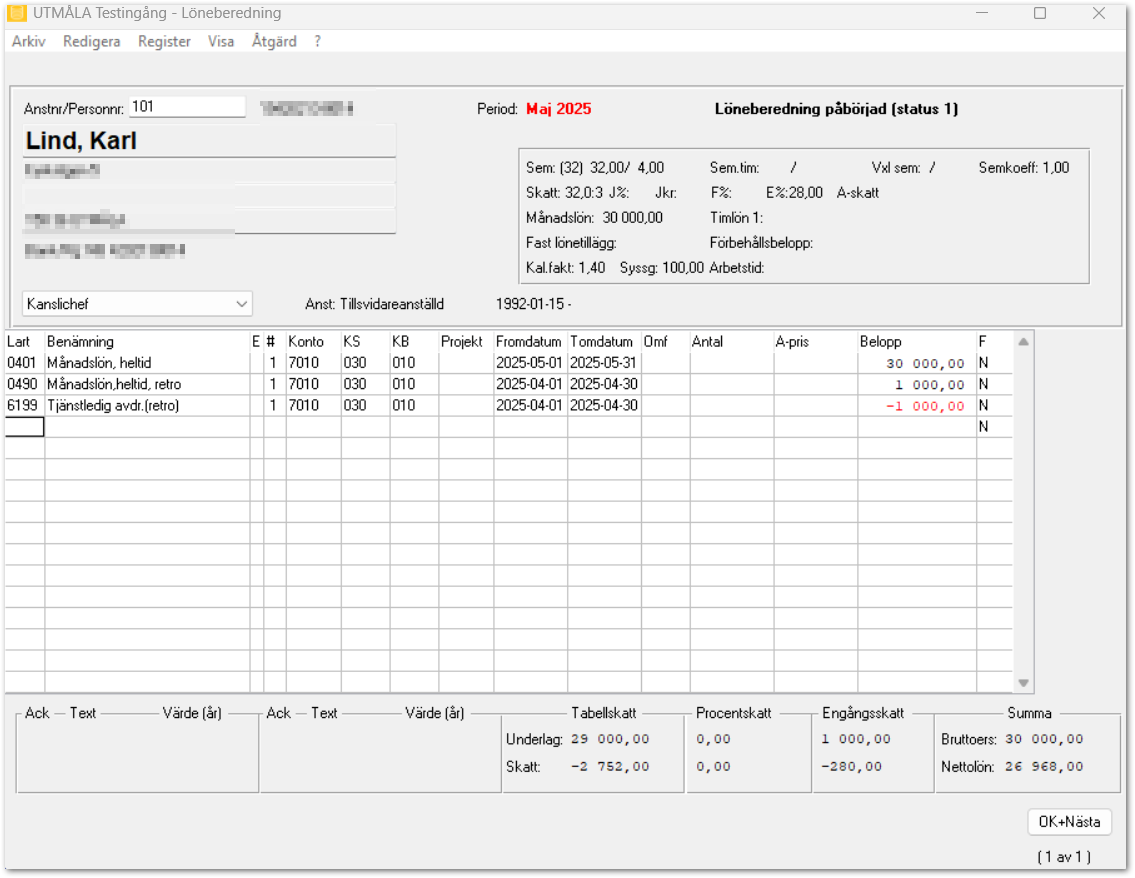Click Tomdatum 2025-05-31
Image resolution: width=1135 pixels, height=878 pixels.
(x=602, y=363)
